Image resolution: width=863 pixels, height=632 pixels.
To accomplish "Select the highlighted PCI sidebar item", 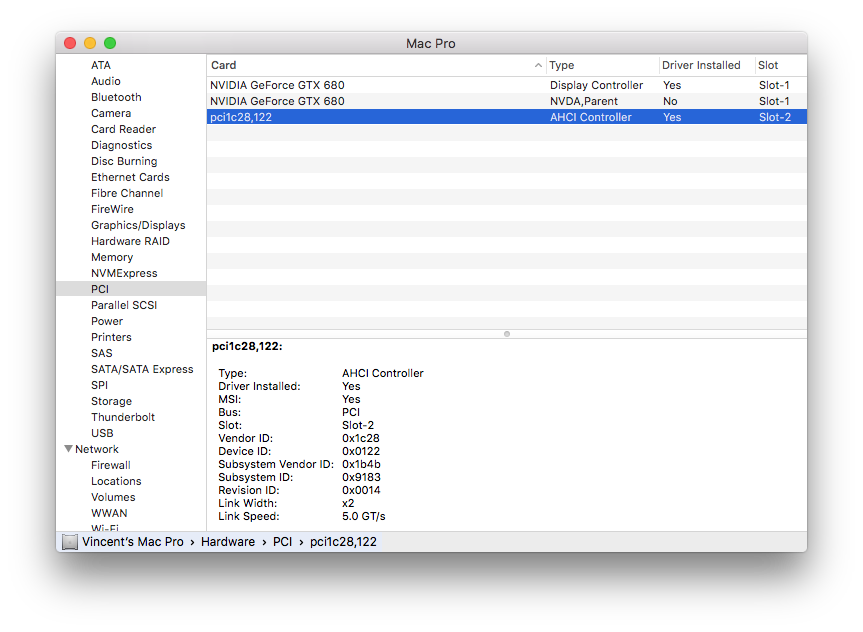I will click(x=131, y=288).
